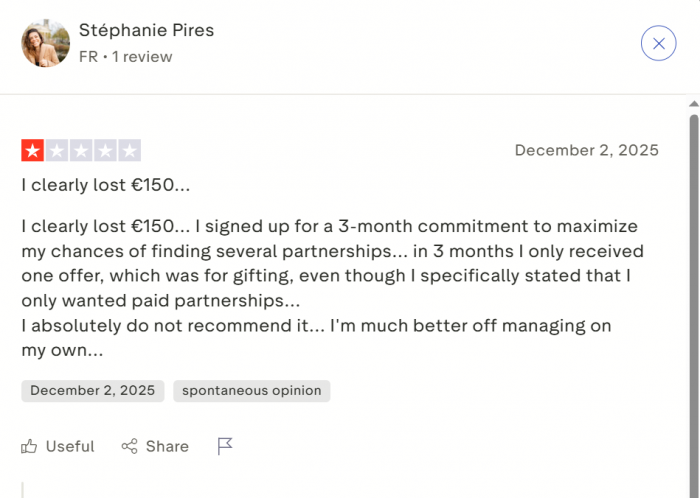Open Stéphanie Pires profile picture

[46, 43]
